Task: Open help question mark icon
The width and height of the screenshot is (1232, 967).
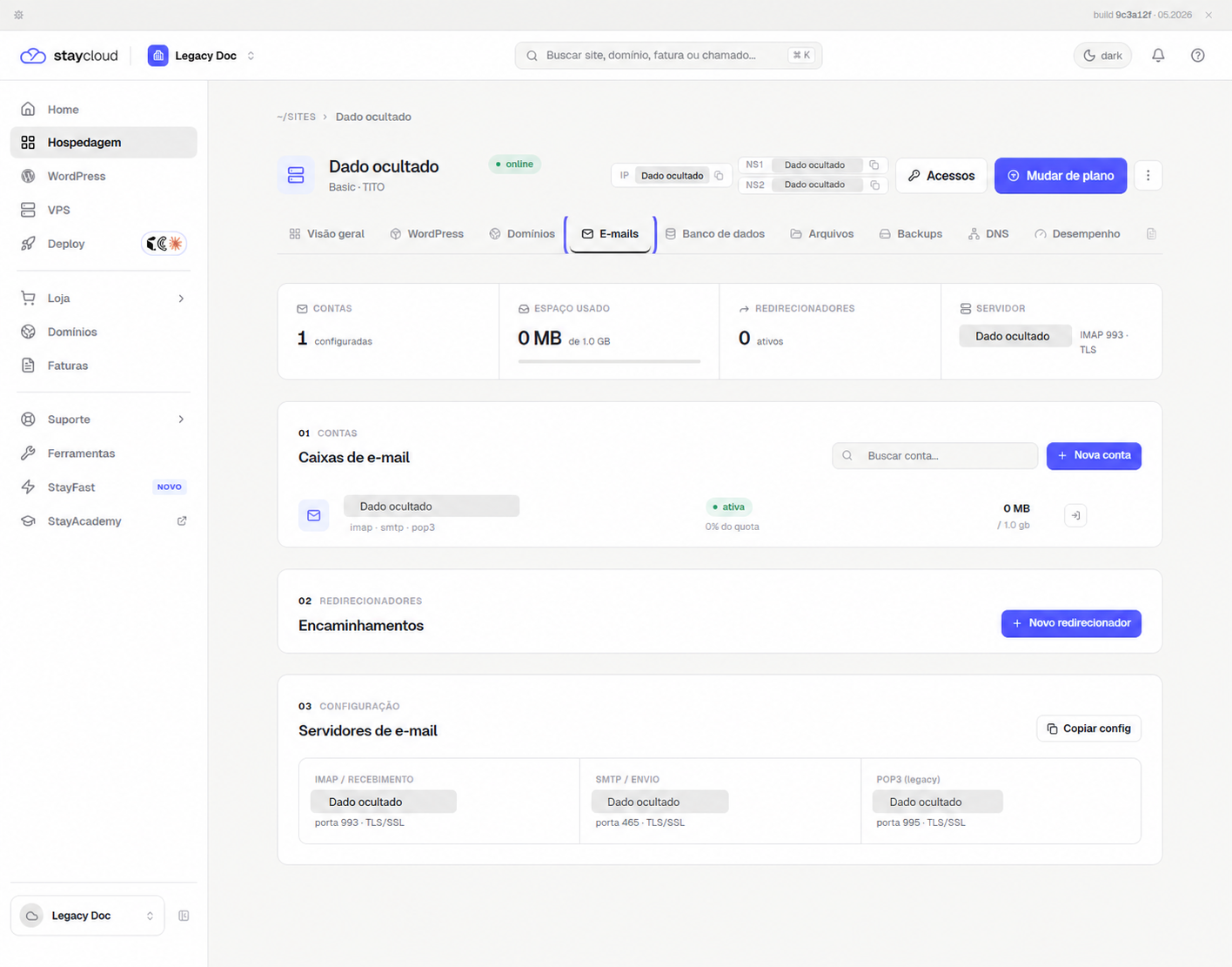Action: point(1198,55)
